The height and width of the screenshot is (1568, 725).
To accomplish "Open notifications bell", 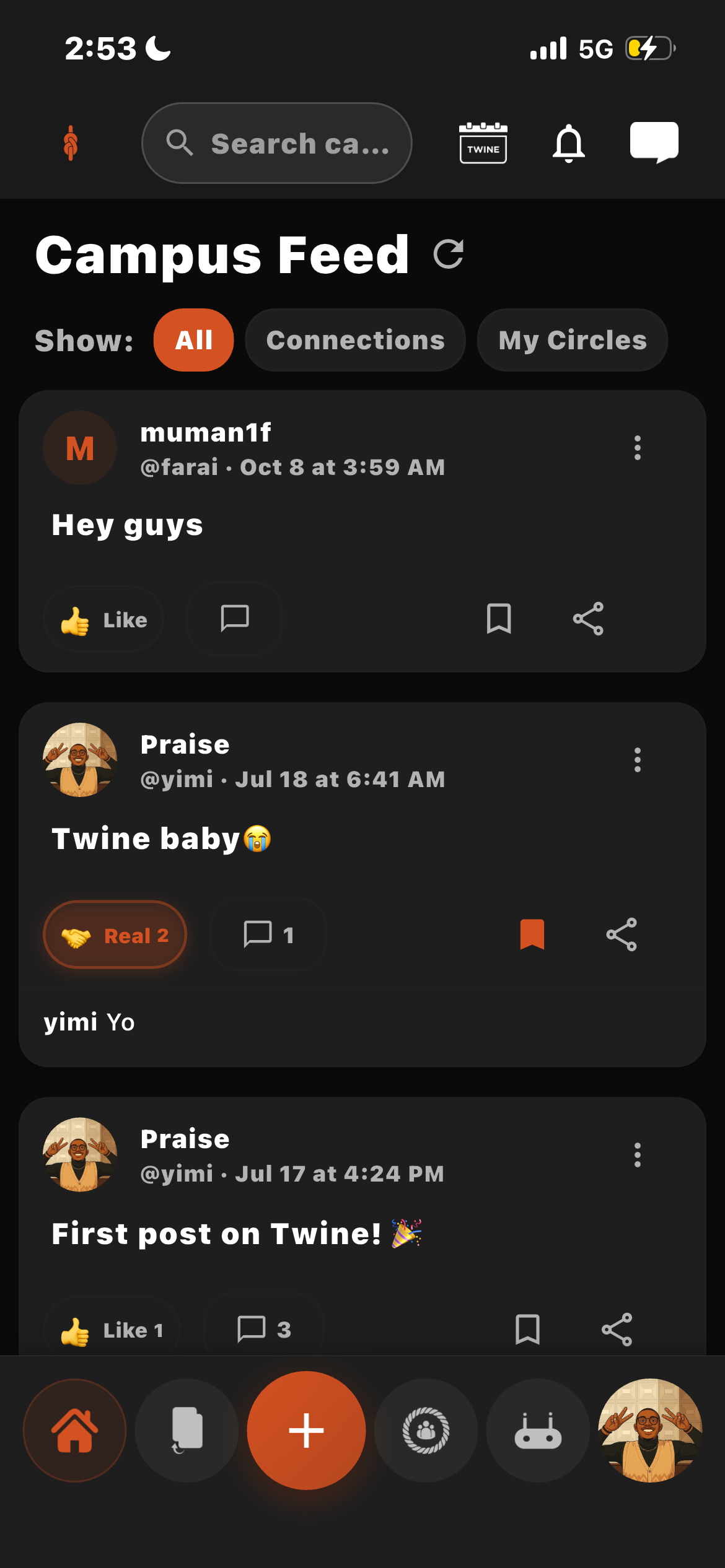I will point(568,143).
